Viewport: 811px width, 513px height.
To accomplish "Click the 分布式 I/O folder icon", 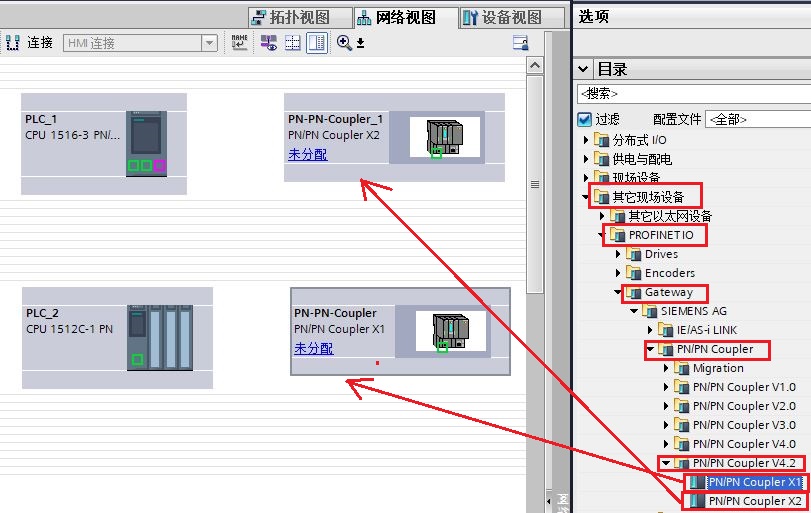I will click(602, 140).
